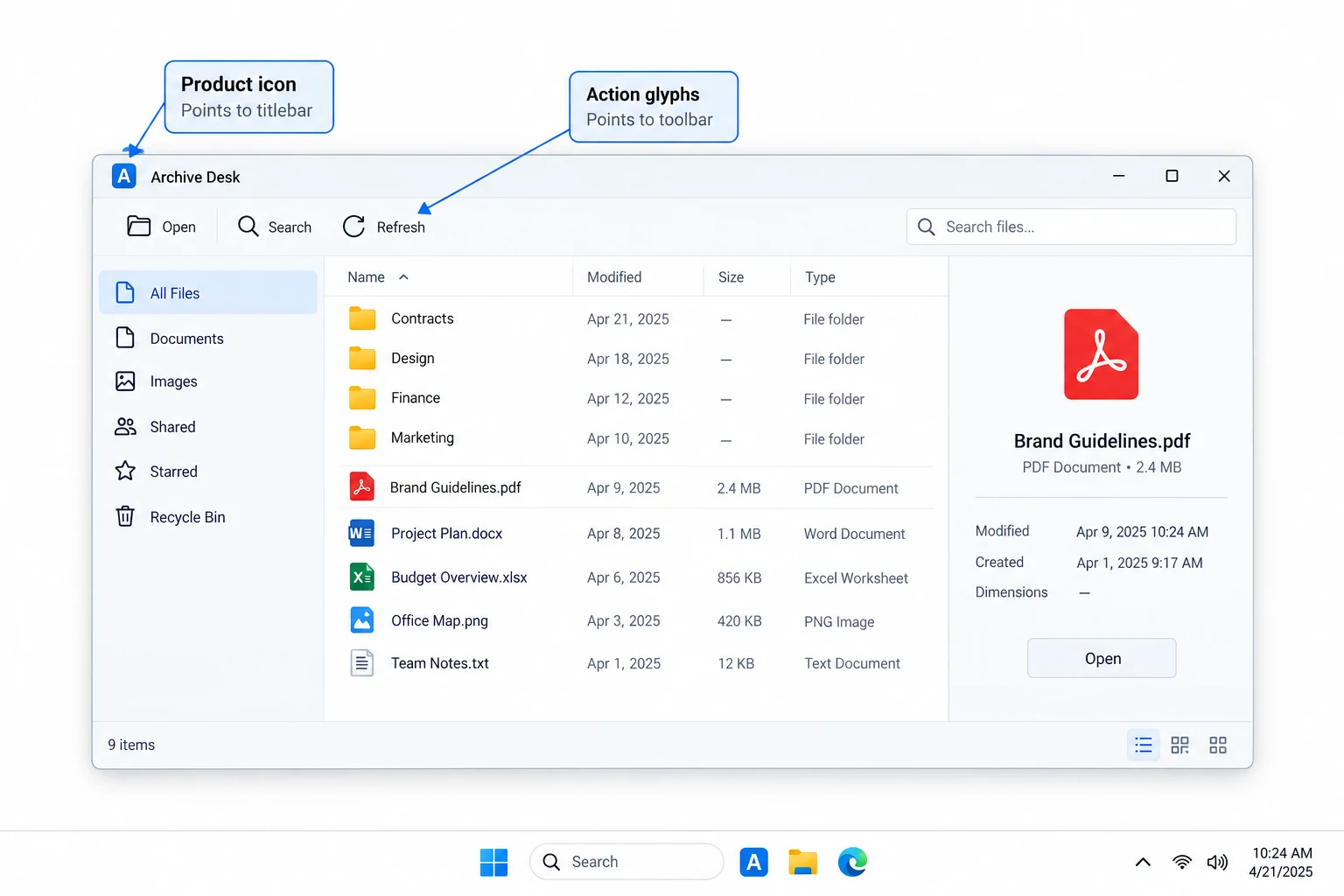The height and width of the screenshot is (896, 1344).
Task: Click the Archive Desk logo in the titlebar
Action: coord(124,177)
